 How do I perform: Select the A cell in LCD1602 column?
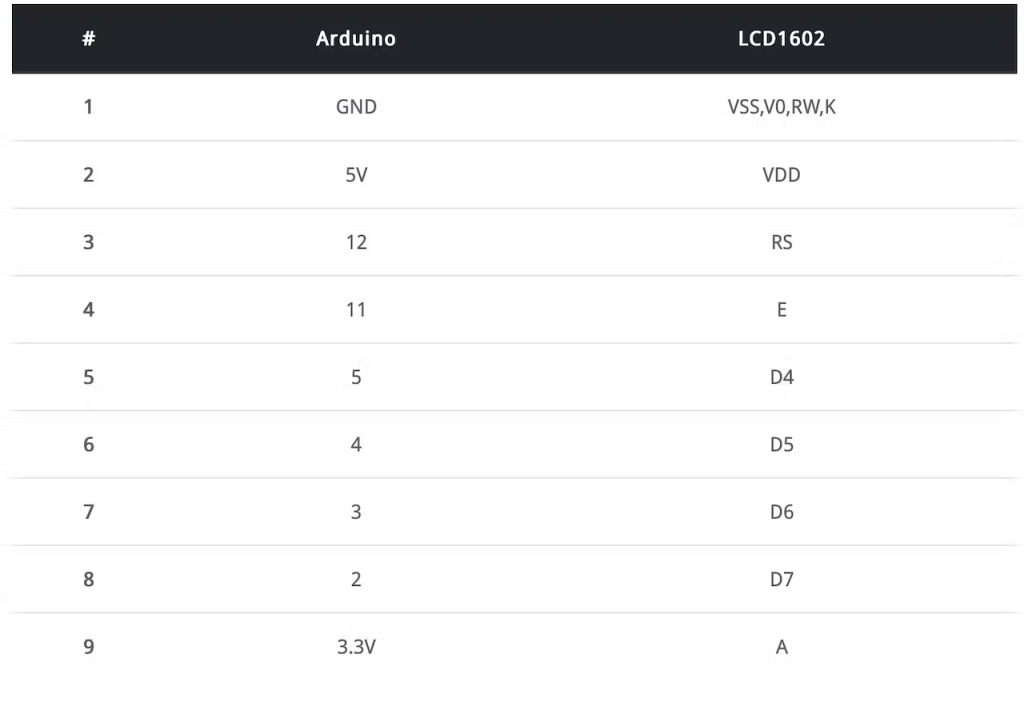(781, 647)
